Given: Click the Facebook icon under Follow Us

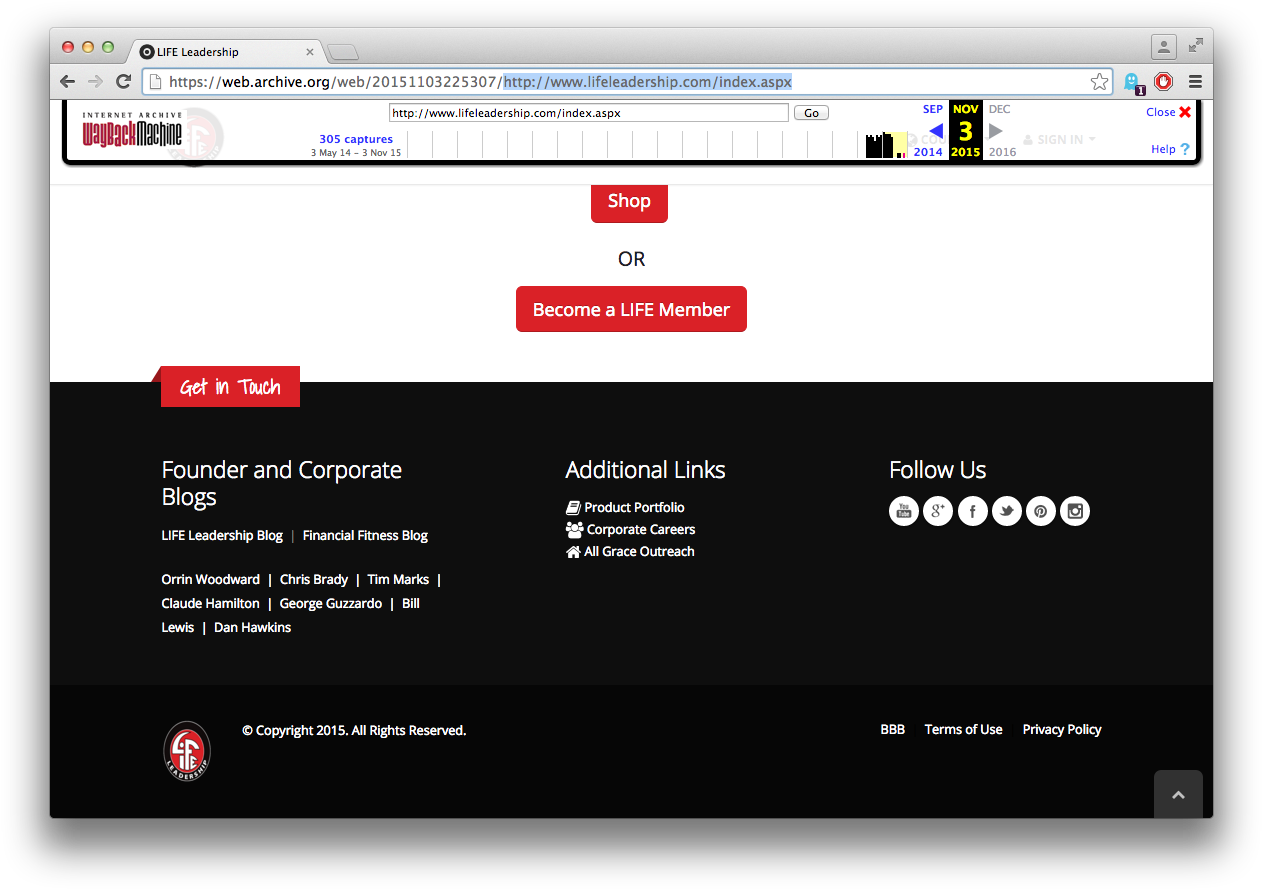Looking at the screenshot, I should [972, 511].
